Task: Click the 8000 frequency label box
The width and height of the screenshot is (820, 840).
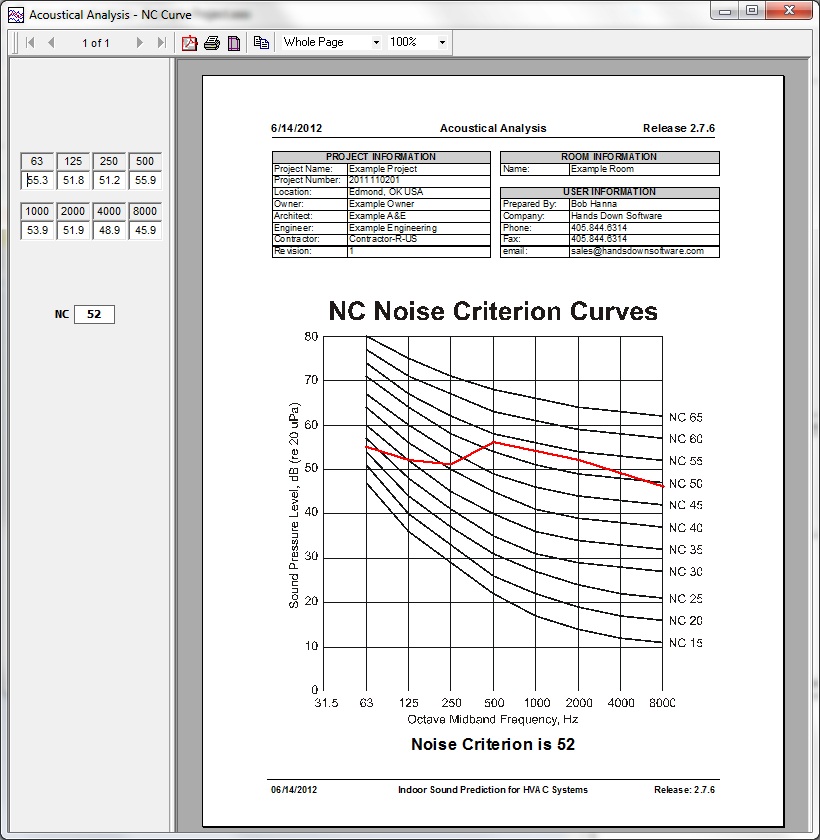Action: coord(145,211)
